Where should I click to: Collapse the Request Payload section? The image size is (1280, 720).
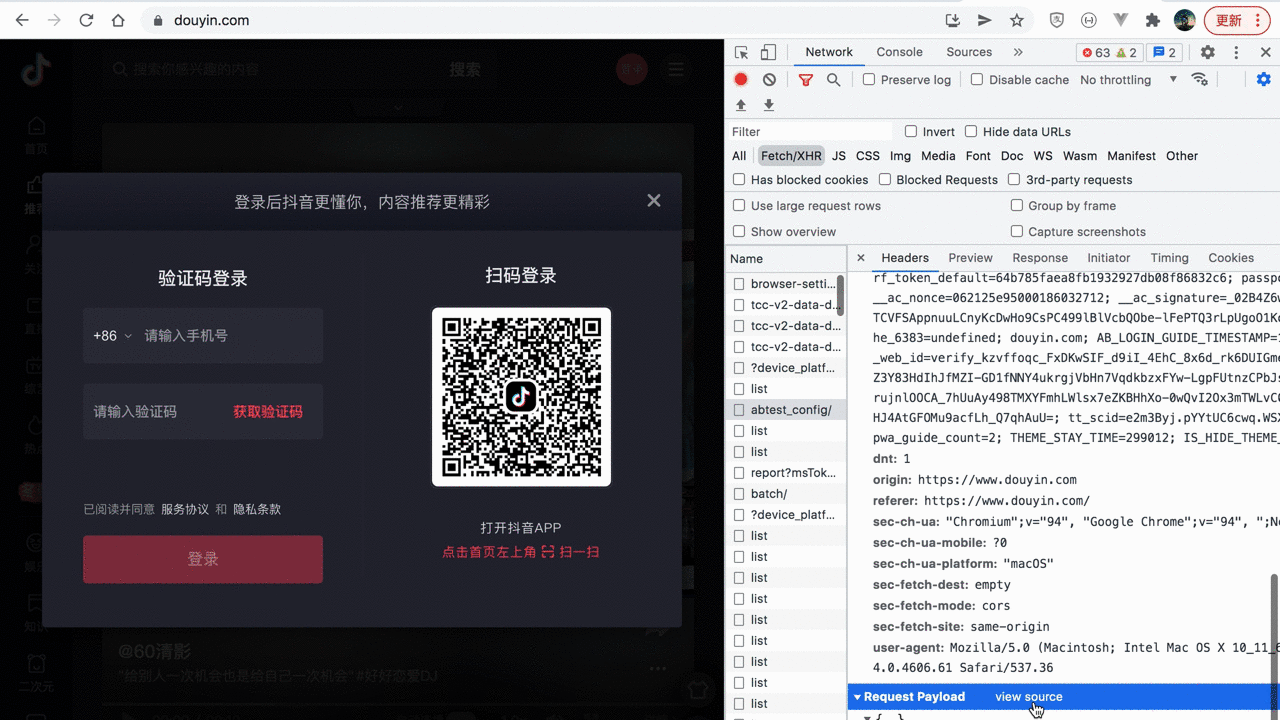pos(858,697)
